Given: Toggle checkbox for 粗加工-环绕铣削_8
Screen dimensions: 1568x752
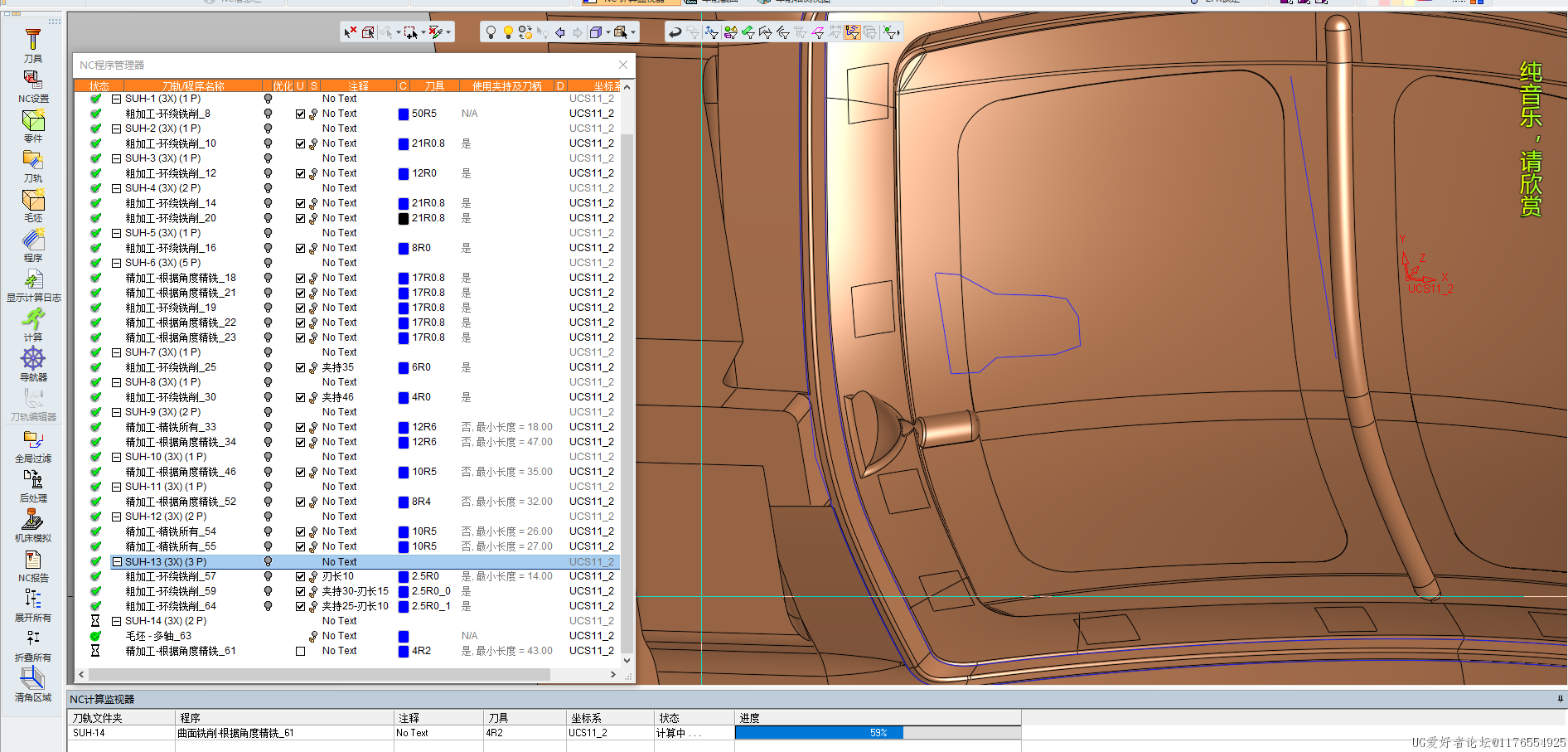Looking at the screenshot, I should 300,114.
